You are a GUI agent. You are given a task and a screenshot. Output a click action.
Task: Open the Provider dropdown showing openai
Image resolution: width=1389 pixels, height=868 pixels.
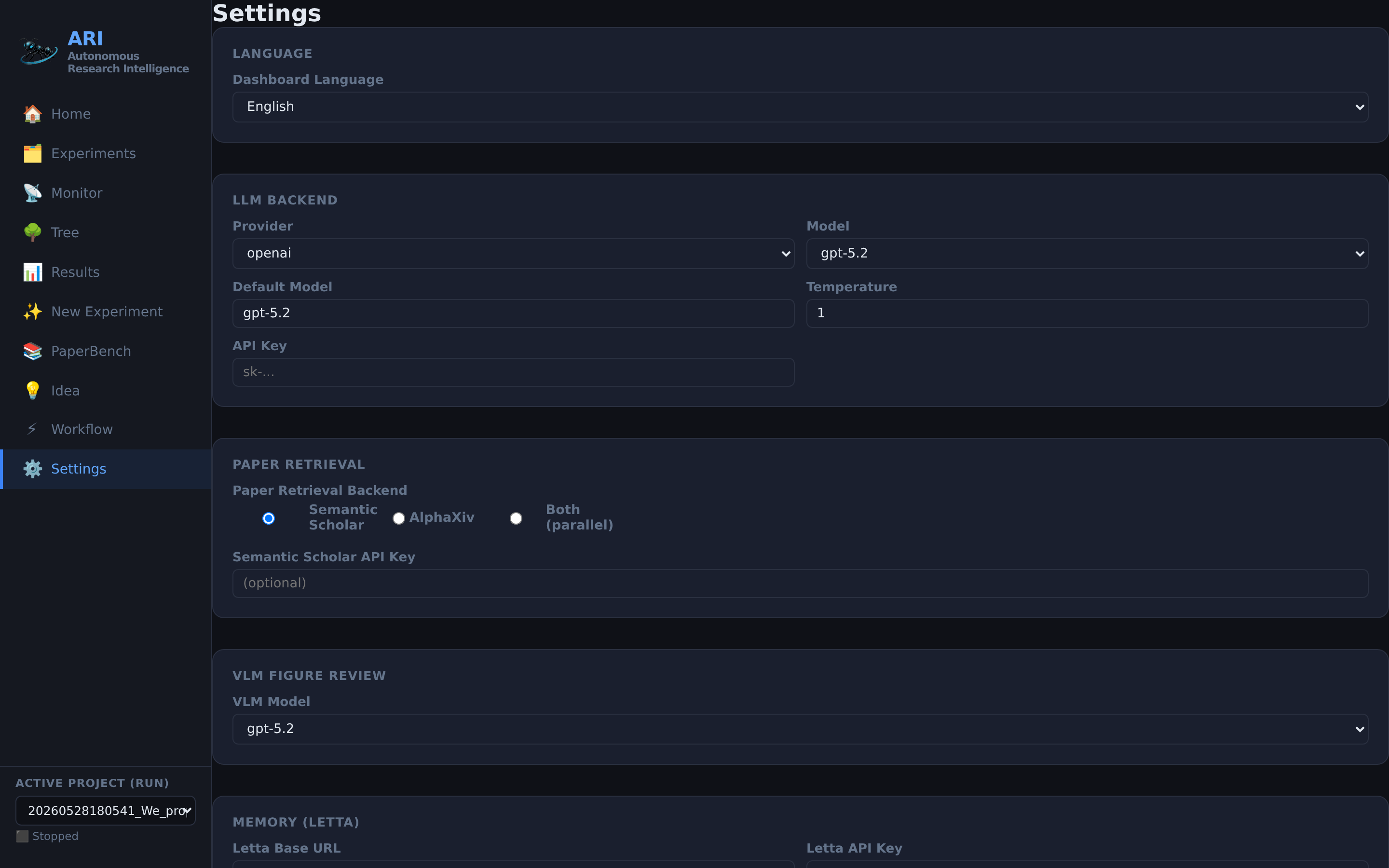(x=513, y=254)
